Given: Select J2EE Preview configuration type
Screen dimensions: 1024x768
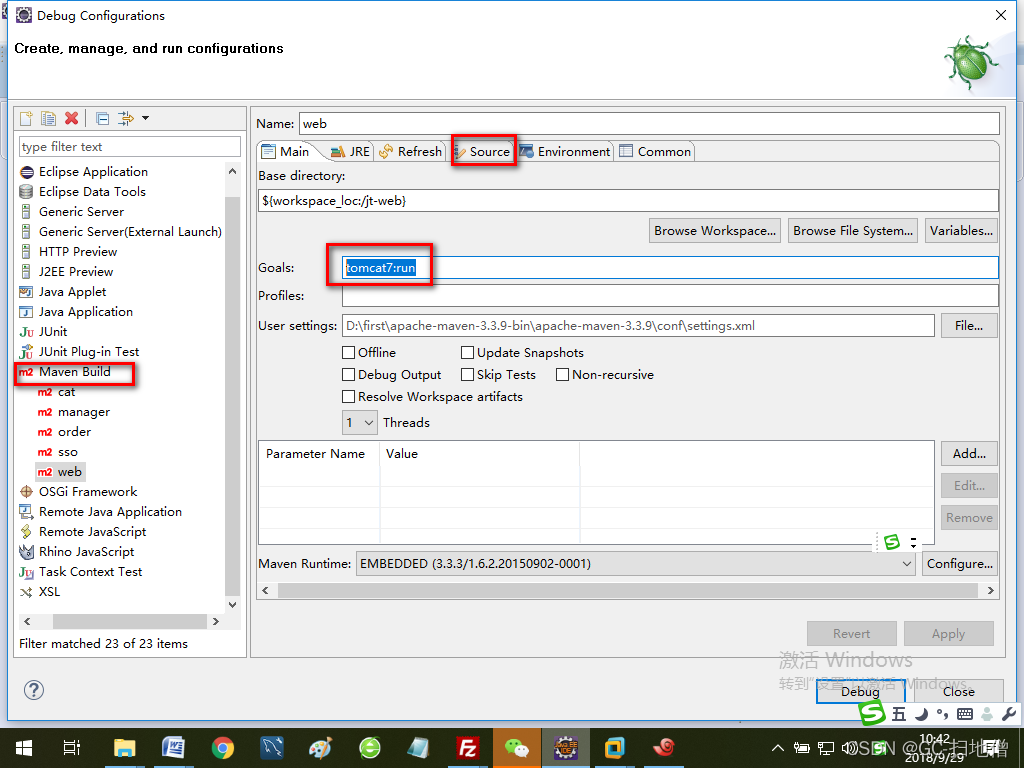Looking at the screenshot, I should click(x=76, y=272).
